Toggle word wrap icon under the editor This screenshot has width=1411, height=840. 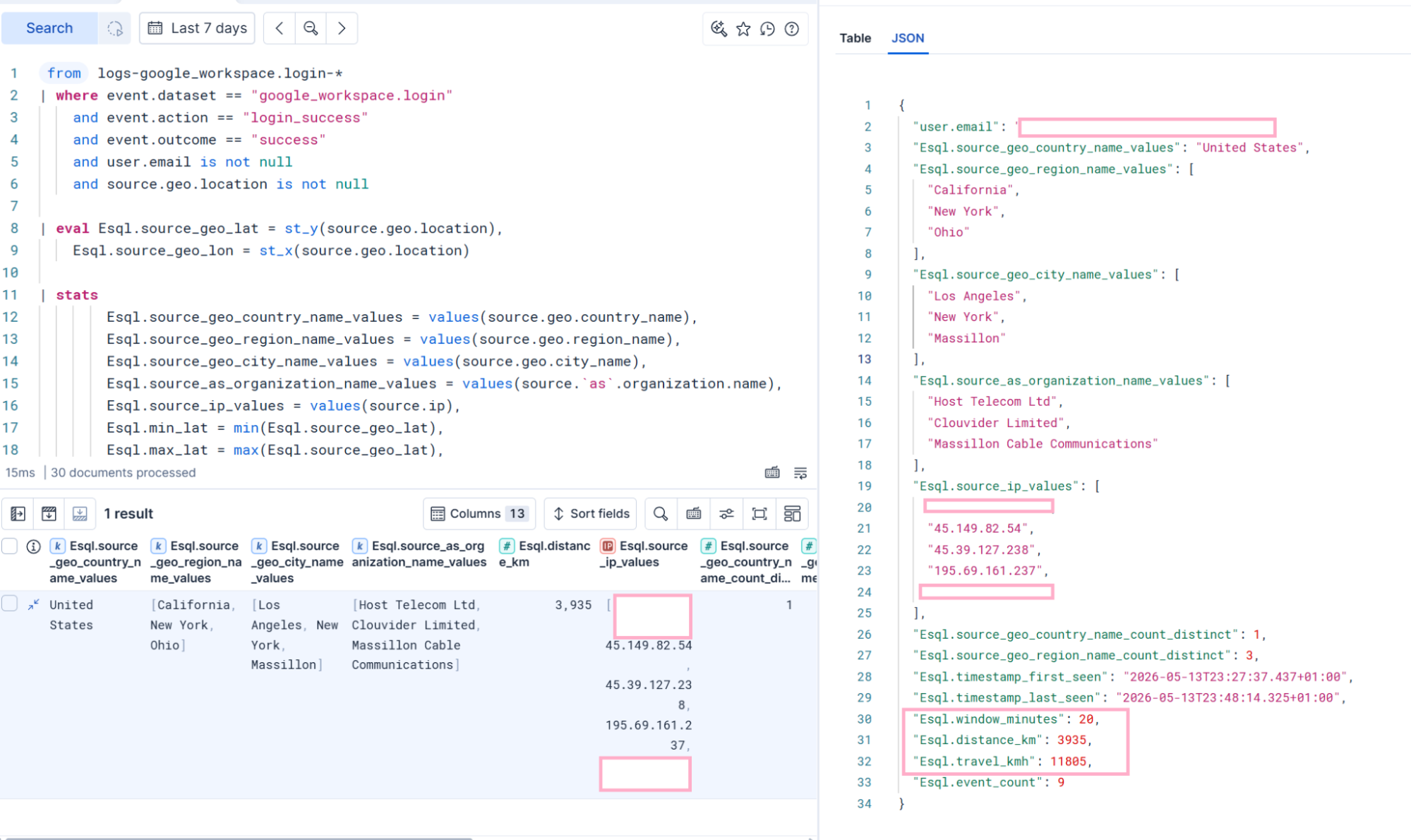pos(800,472)
